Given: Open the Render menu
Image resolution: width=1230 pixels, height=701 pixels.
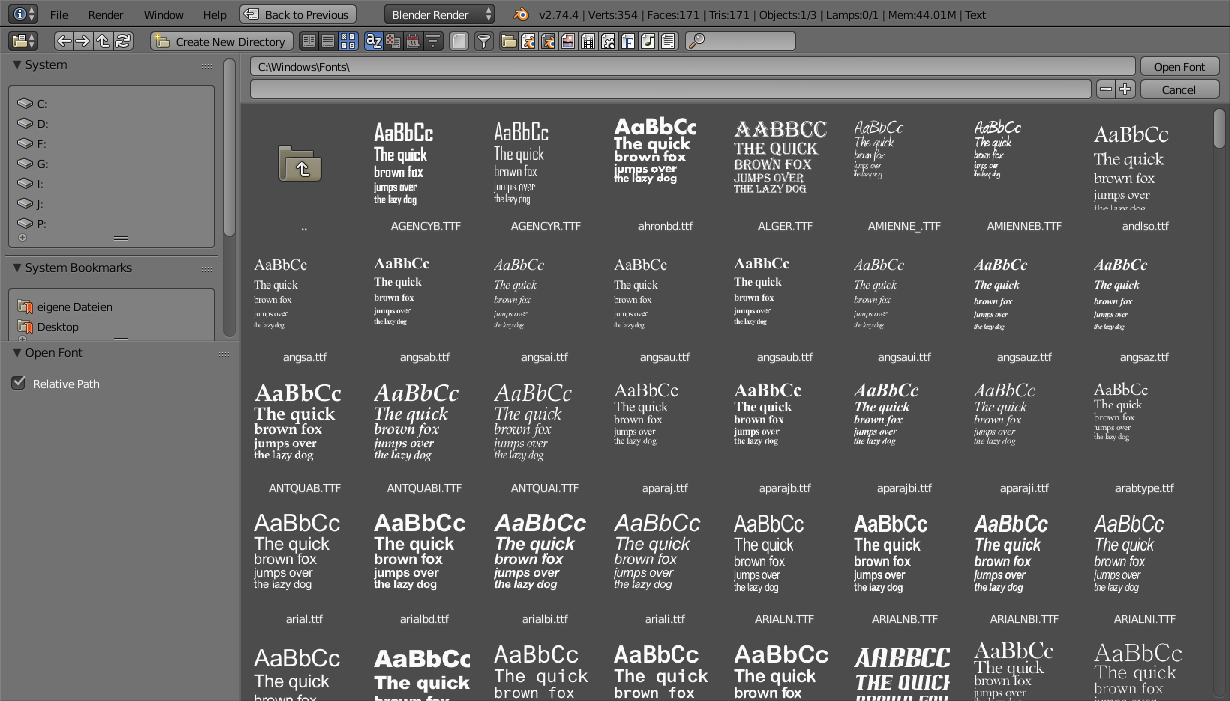Looking at the screenshot, I should pyautogui.click(x=106, y=14).
